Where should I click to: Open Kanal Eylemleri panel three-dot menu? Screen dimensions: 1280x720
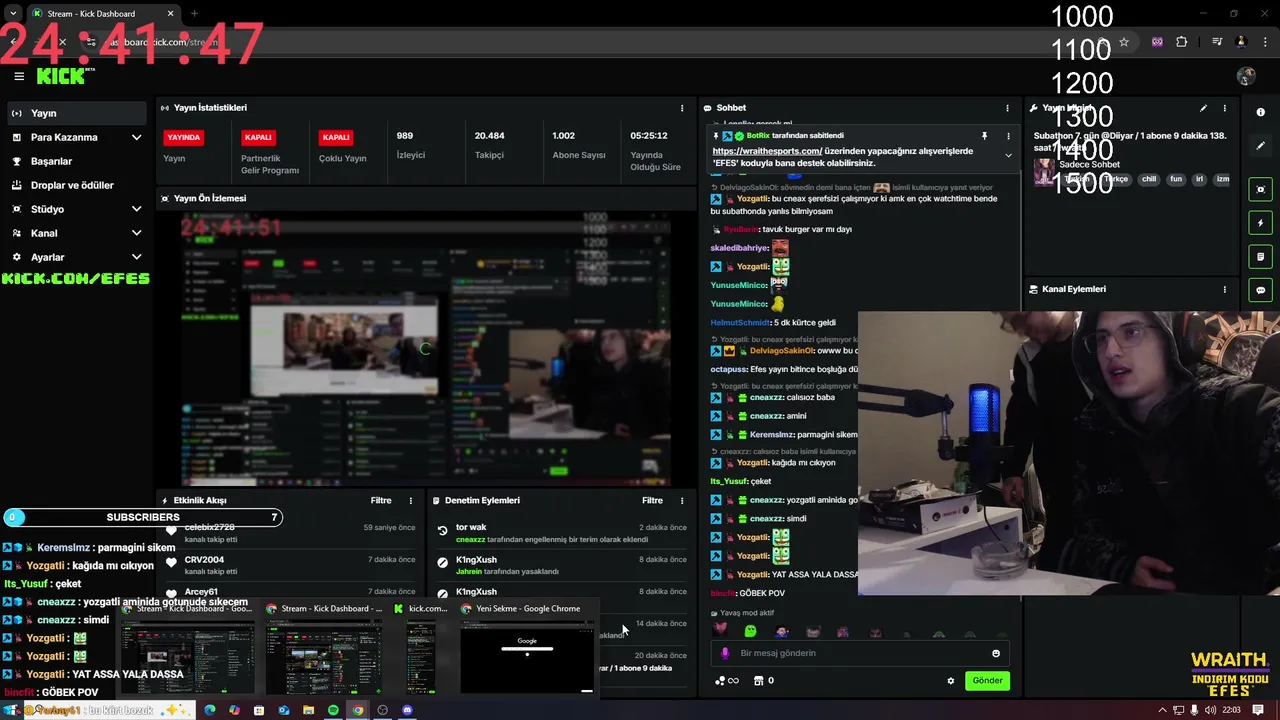pos(1224,289)
